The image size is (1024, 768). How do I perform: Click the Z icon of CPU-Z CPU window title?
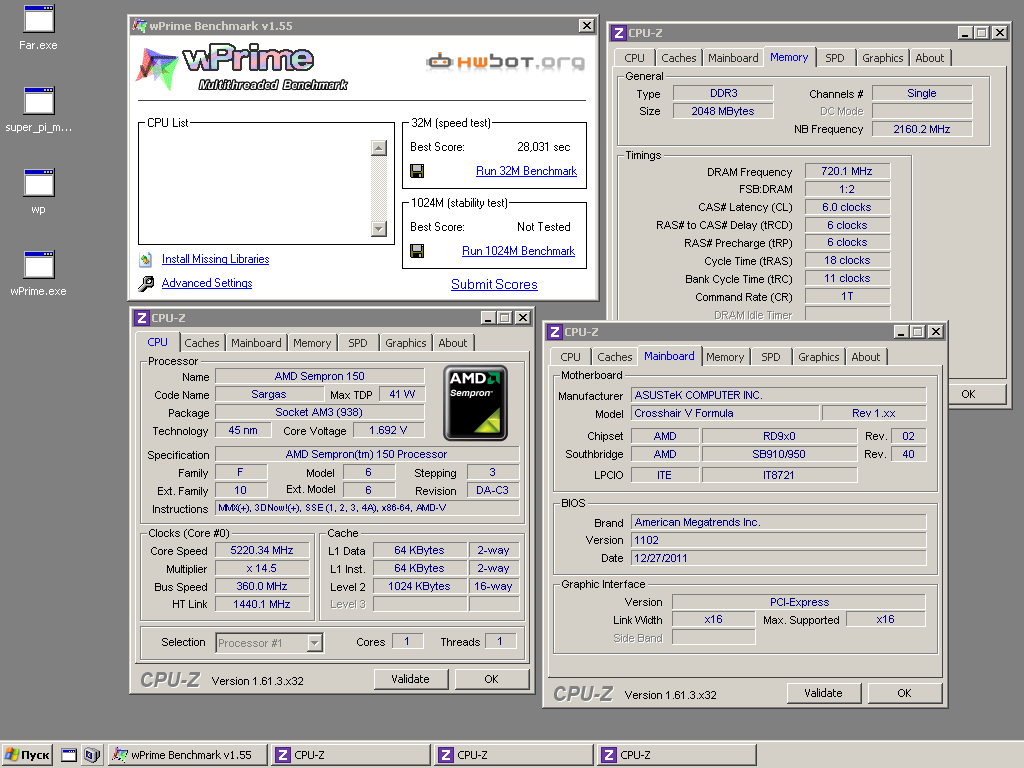coord(142,318)
